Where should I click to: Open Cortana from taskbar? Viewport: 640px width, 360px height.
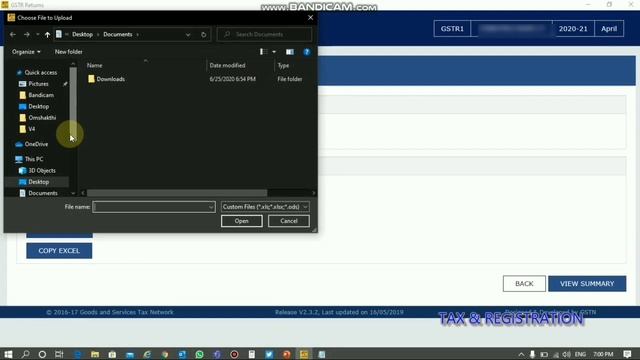click(42, 354)
